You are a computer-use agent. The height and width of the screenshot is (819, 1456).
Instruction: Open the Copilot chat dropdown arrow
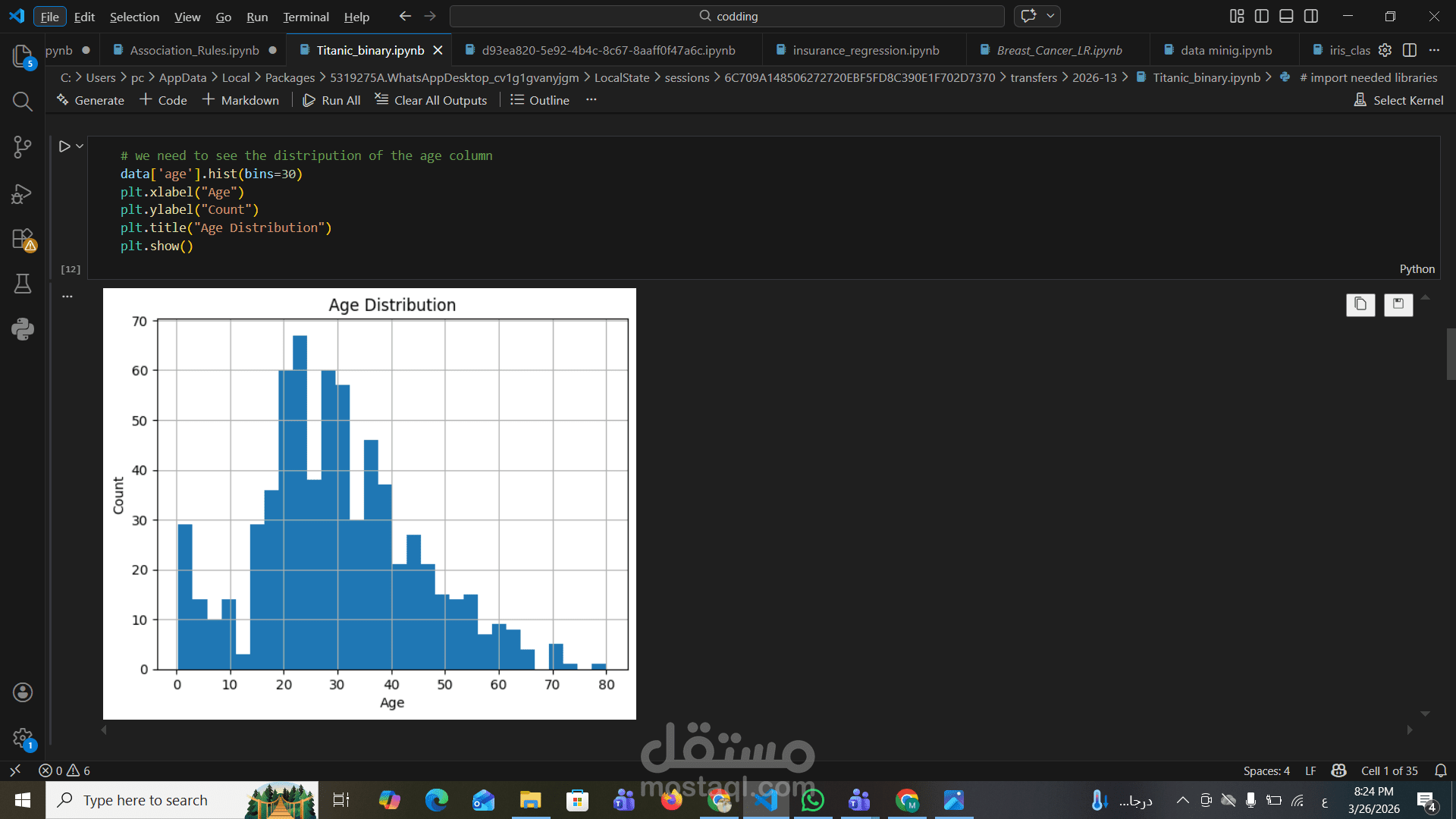point(1050,16)
